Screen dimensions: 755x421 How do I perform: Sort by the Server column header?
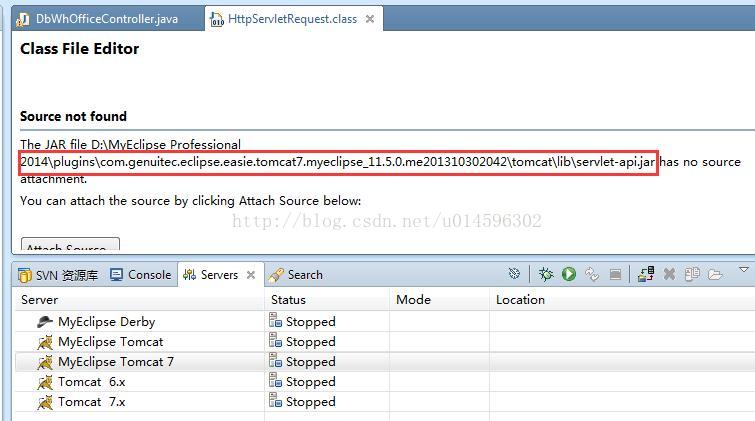(x=139, y=300)
